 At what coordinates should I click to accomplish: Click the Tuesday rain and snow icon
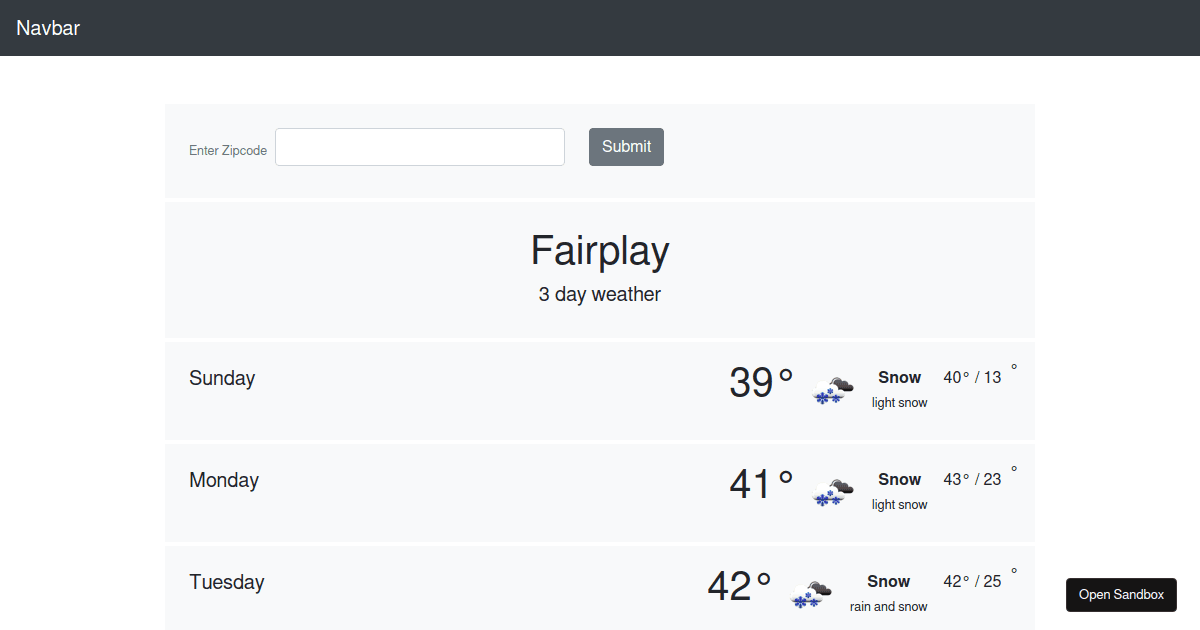coord(809,593)
